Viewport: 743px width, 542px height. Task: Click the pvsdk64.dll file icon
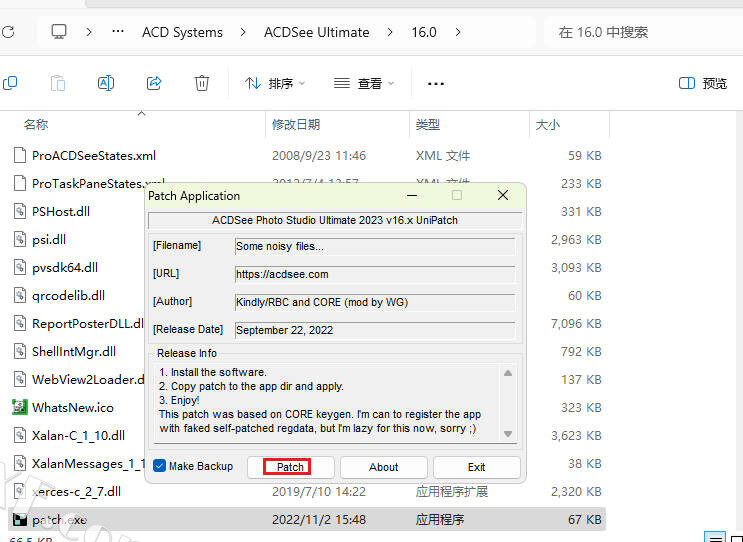pos(19,267)
